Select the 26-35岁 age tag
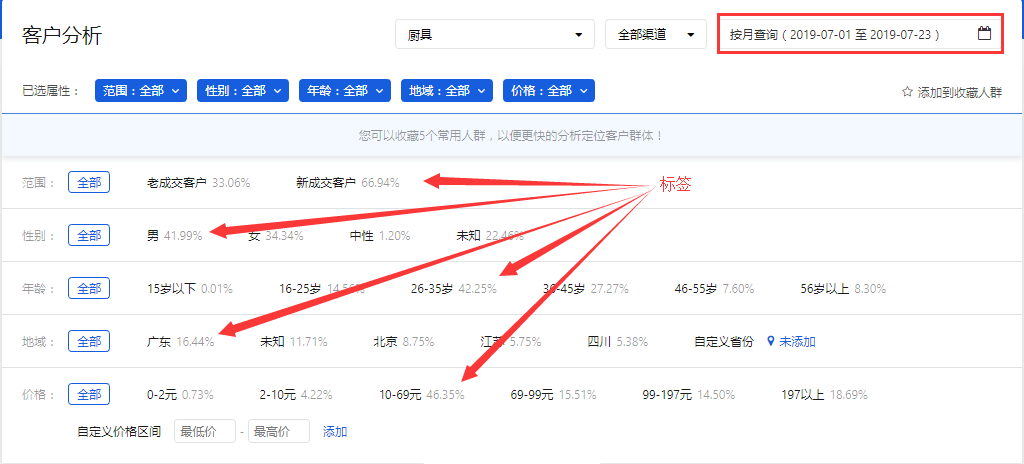 [453, 288]
